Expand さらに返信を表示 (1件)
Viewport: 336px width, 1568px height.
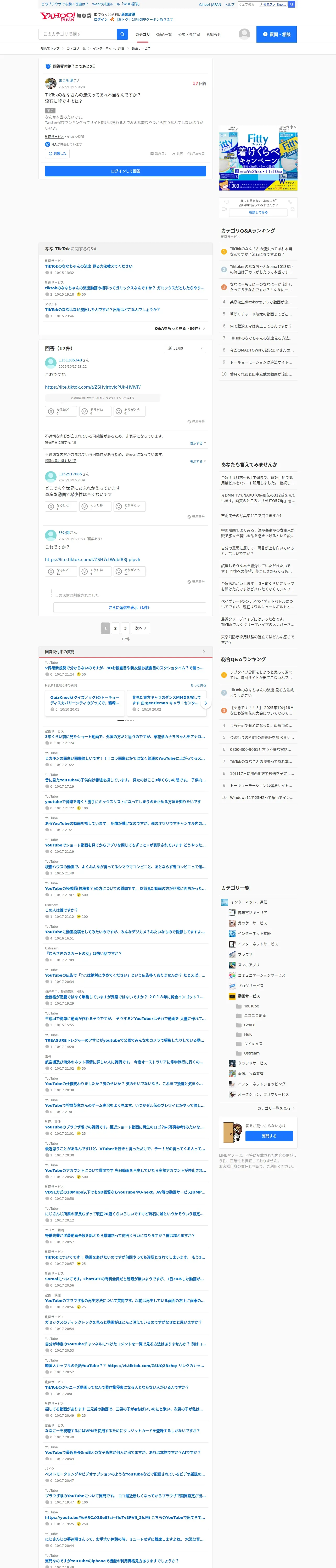tap(129, 608)
